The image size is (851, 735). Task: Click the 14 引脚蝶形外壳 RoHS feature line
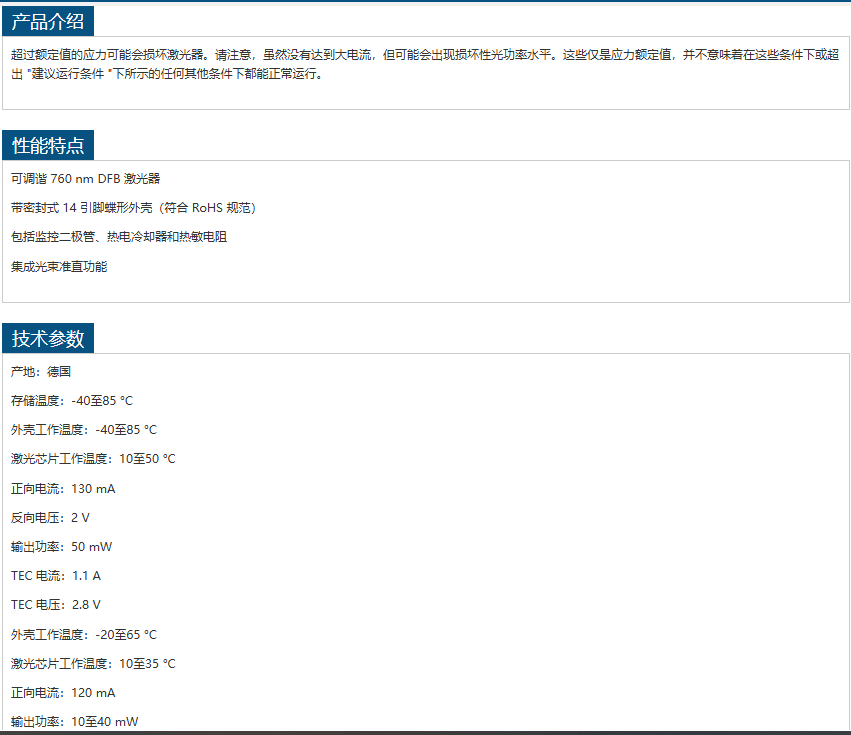[x=135, y=208]
